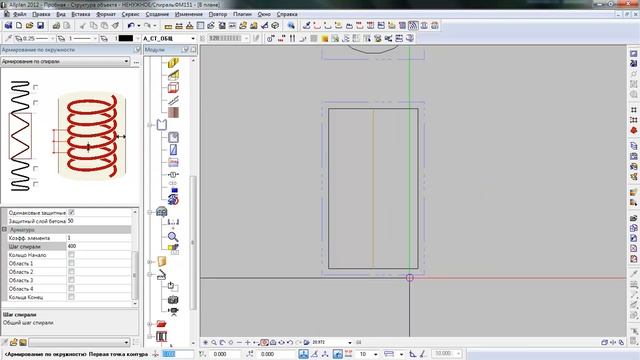Enable the Область 3 checkbox

pyautogui.click(x=71, y=280)
